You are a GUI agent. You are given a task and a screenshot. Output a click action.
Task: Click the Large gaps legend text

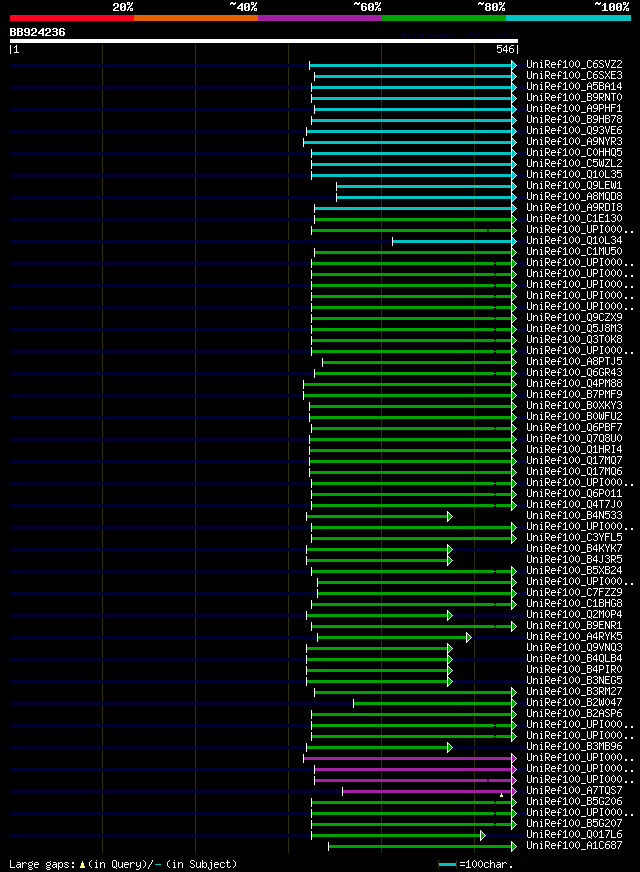tap(123, 864)
